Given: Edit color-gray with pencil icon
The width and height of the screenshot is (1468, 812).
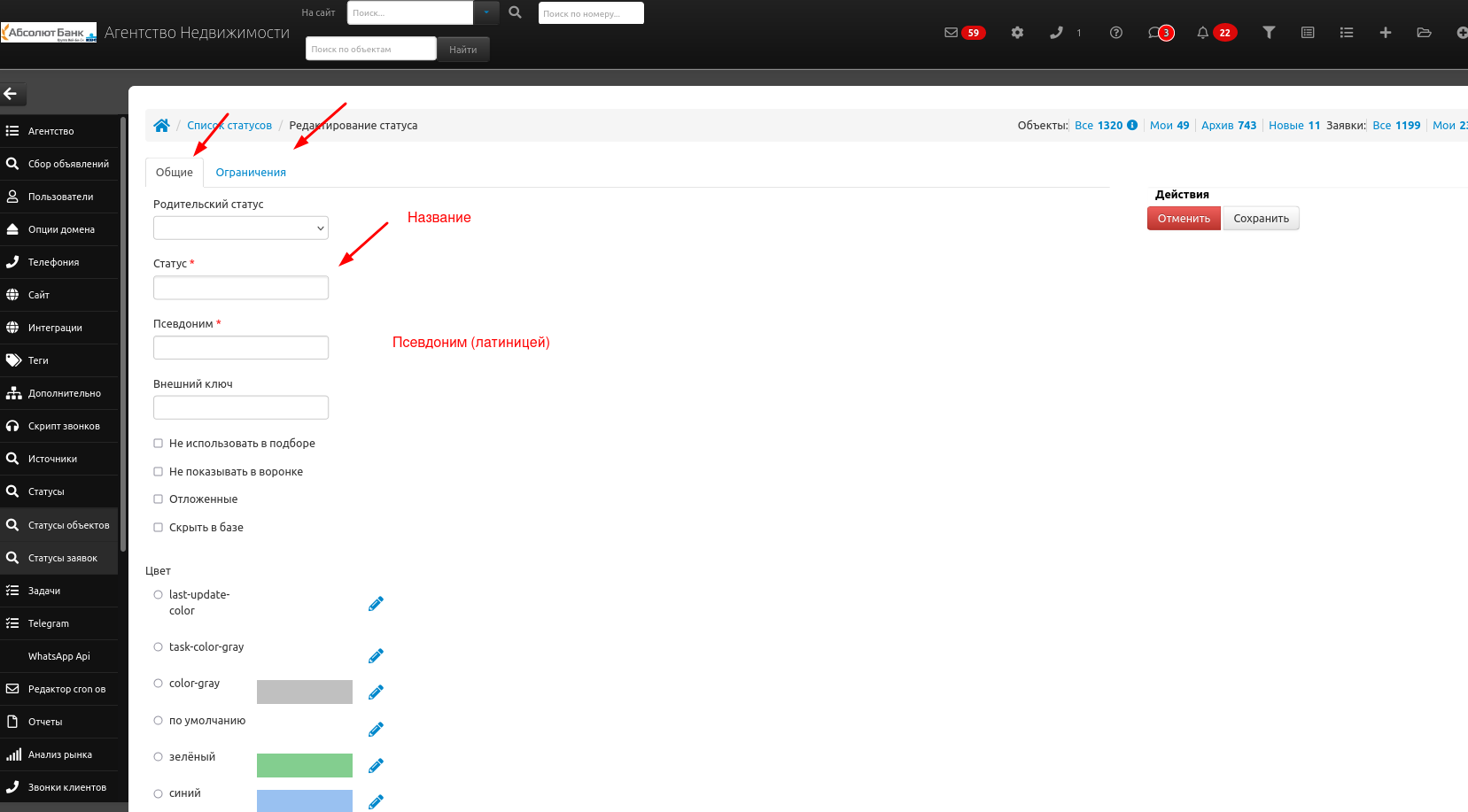Looking at the screenshot, I should point(376,692).
